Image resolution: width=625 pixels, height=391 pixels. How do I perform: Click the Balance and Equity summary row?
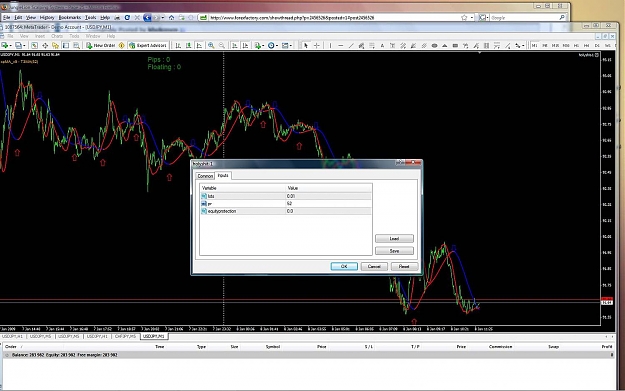pos(309,355)
